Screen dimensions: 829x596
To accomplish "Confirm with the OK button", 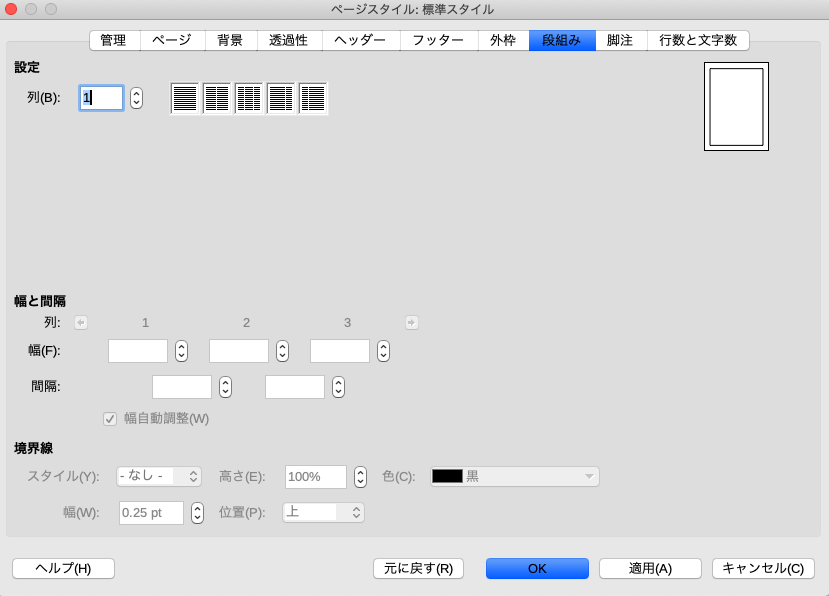I will tap(537, 569).
